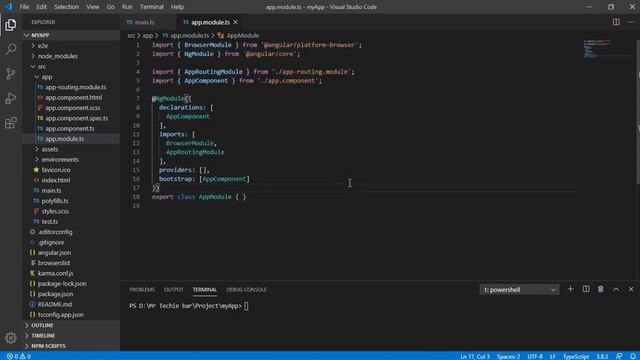This screenshot has width=640, height=360.
Task: Expand the TIMELINE section
Action: point(43,336)
